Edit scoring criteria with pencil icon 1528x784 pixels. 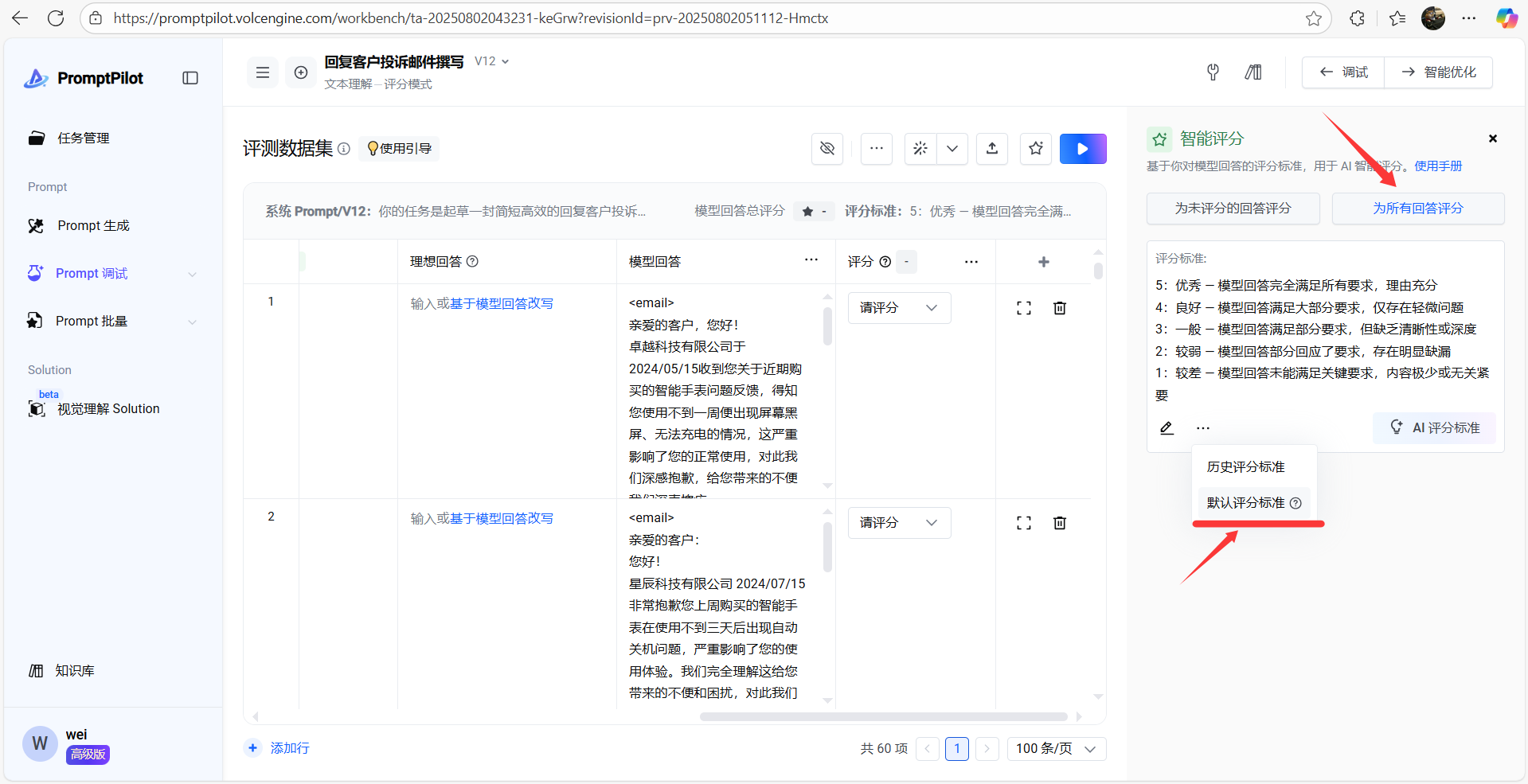pyautogui.click(x=1167, y=428)
